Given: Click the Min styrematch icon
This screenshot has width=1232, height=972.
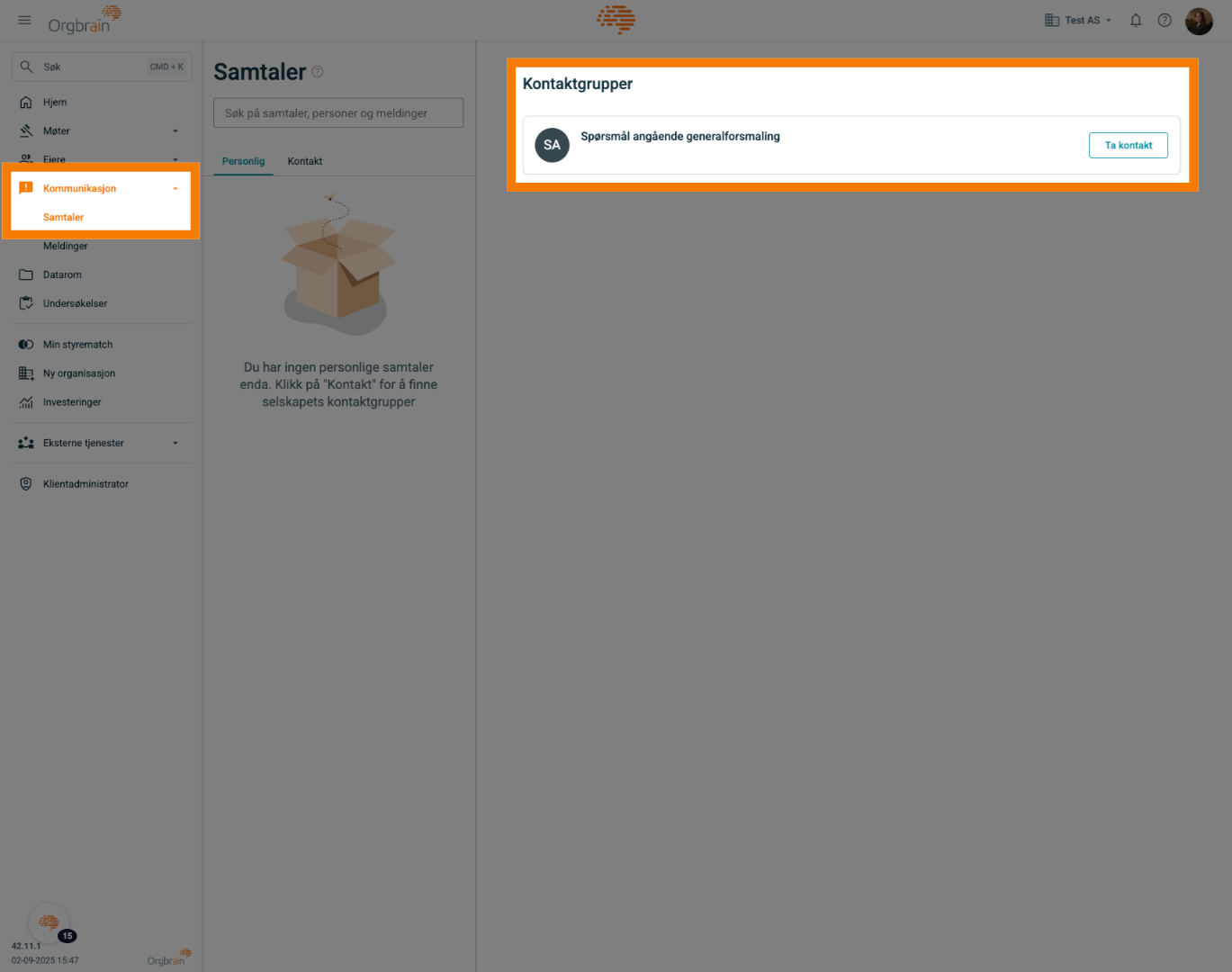Looking at the screenshot, I should point(26,345).
